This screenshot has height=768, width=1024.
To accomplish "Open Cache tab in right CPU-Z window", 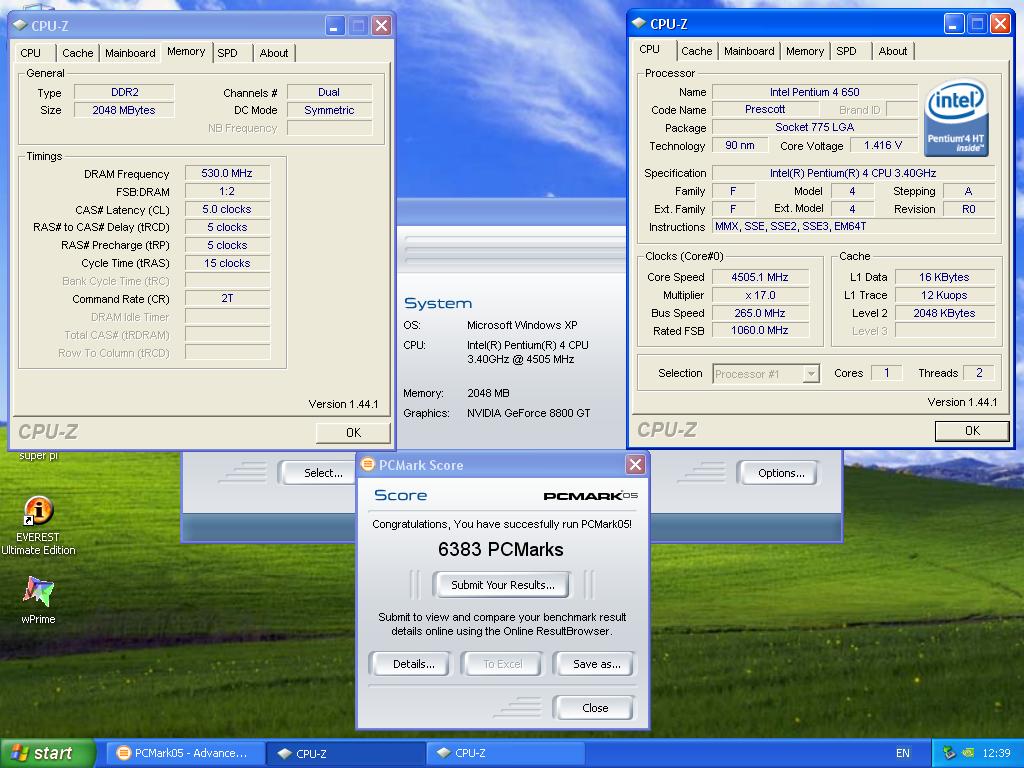I will point(696,51).
